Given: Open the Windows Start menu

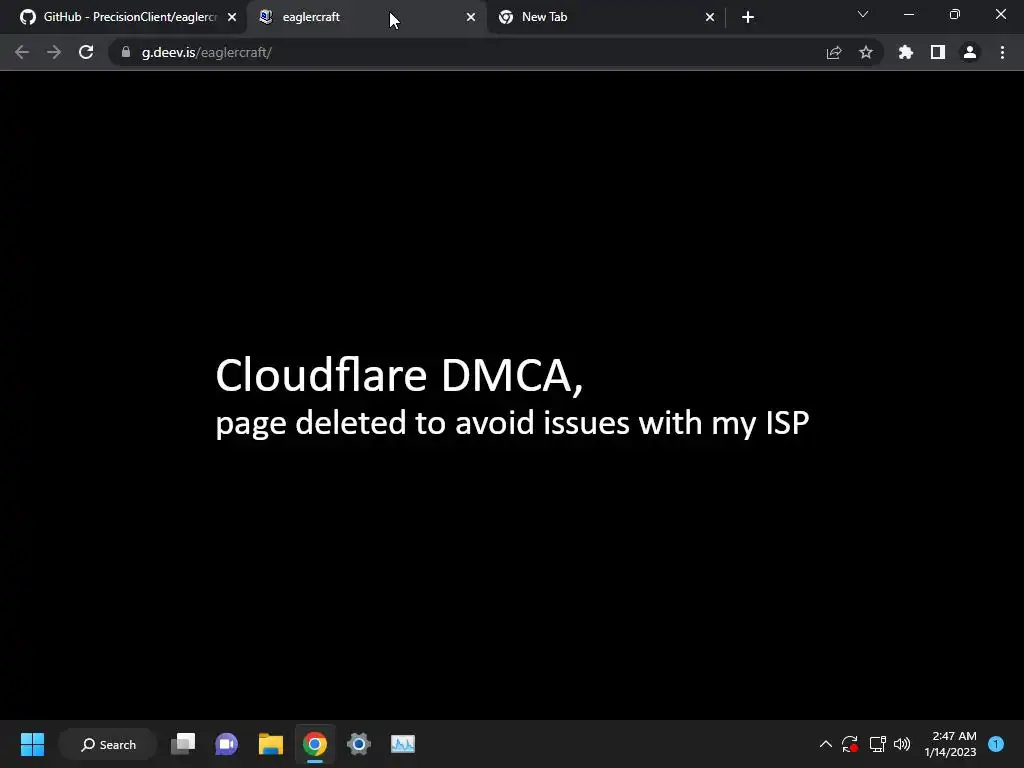Looking at the screenshot, I should pyautogui.click(x=32, y=744).
